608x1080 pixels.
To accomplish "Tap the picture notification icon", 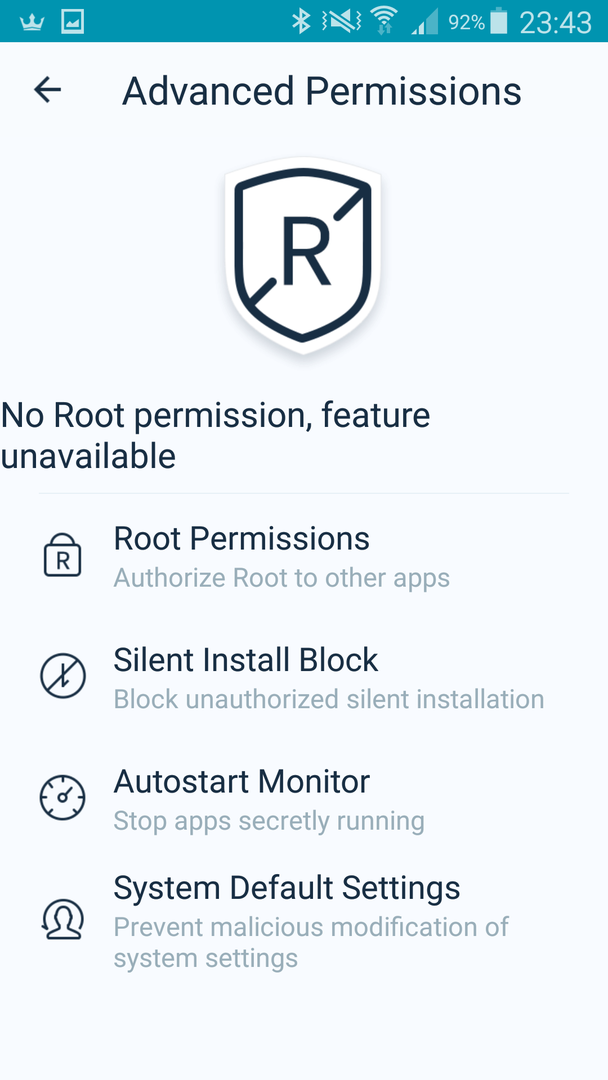I will point(72,22).
